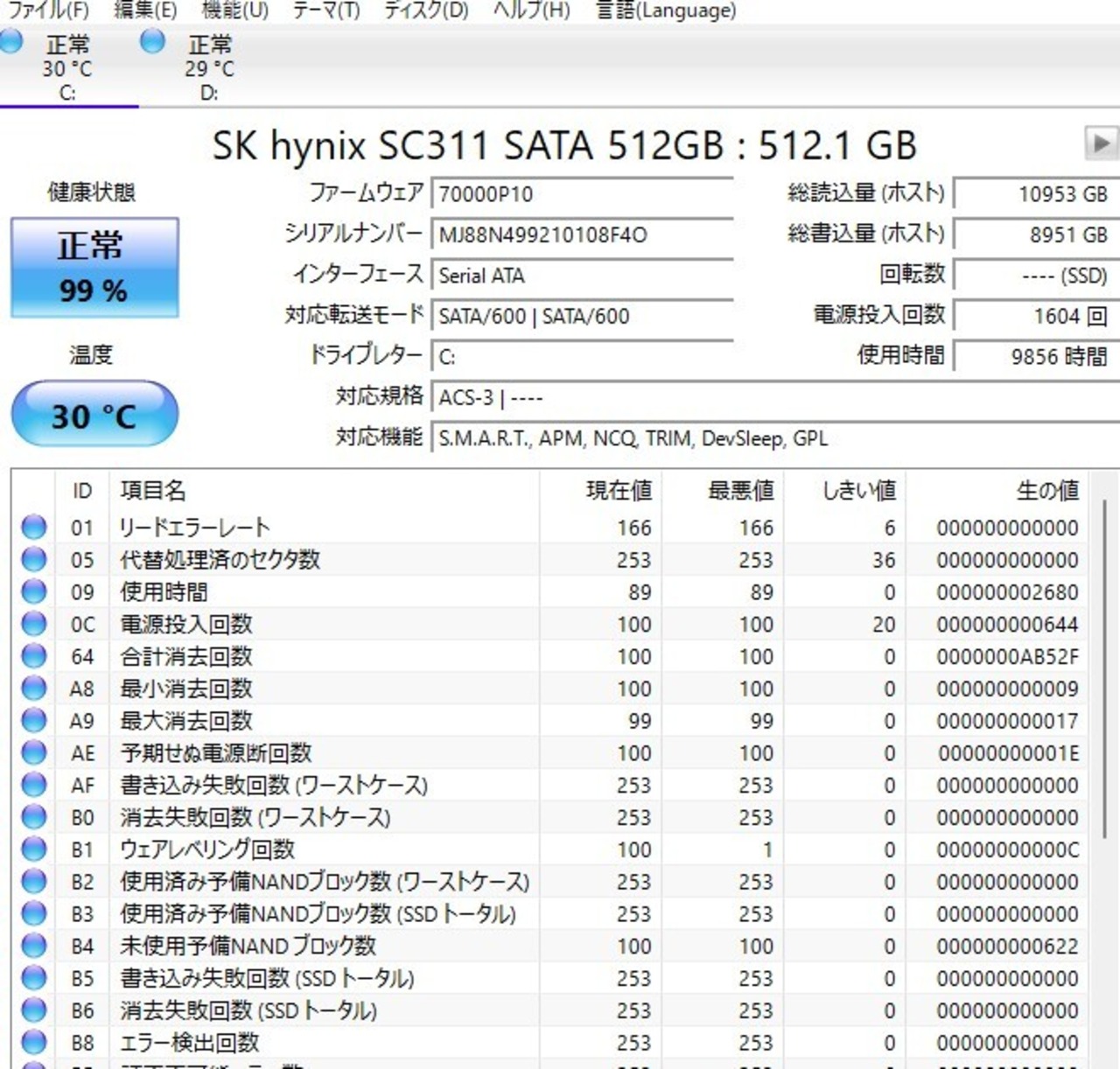The image size is (1120, 1069).
Task: Open the テーマ(T) menu
Action: 325,10
